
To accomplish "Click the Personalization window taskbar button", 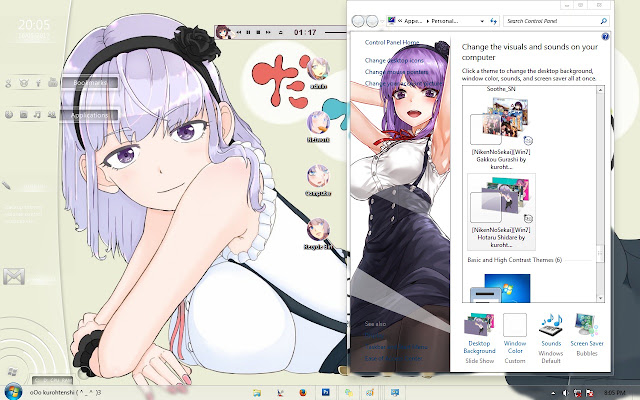I will point(394,393).
